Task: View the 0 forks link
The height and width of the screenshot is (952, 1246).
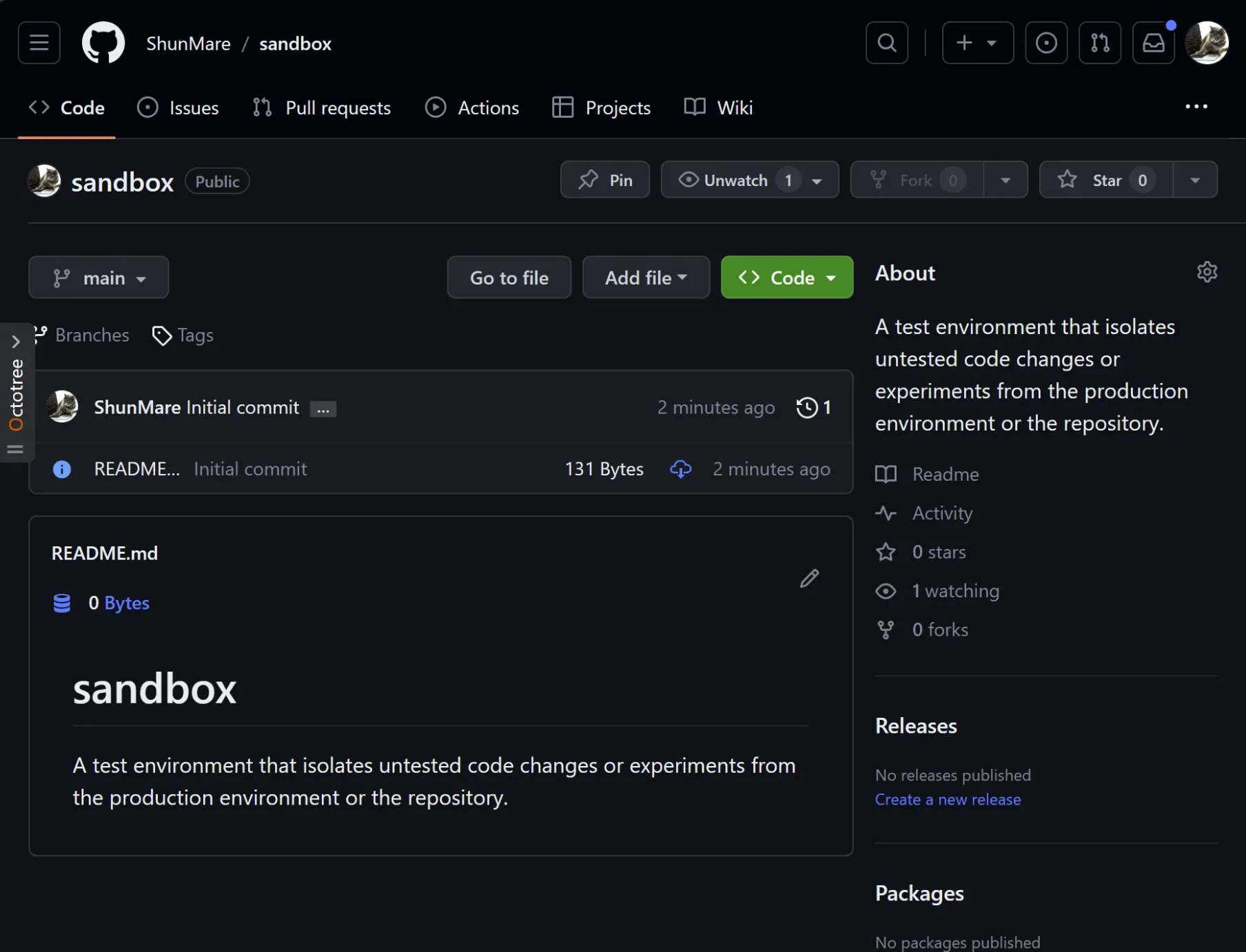Action: point(940,630)
